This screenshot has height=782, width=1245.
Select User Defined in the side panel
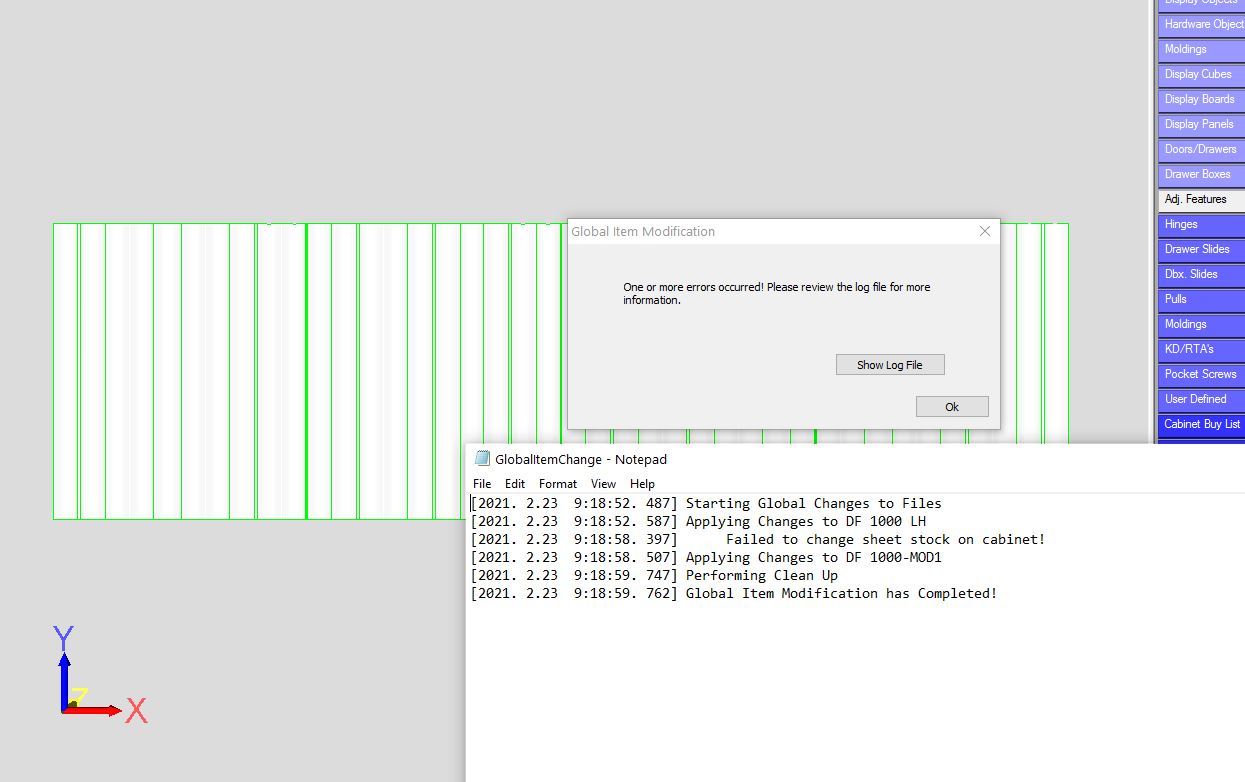pyautogui.click(x=1202, y=399)
